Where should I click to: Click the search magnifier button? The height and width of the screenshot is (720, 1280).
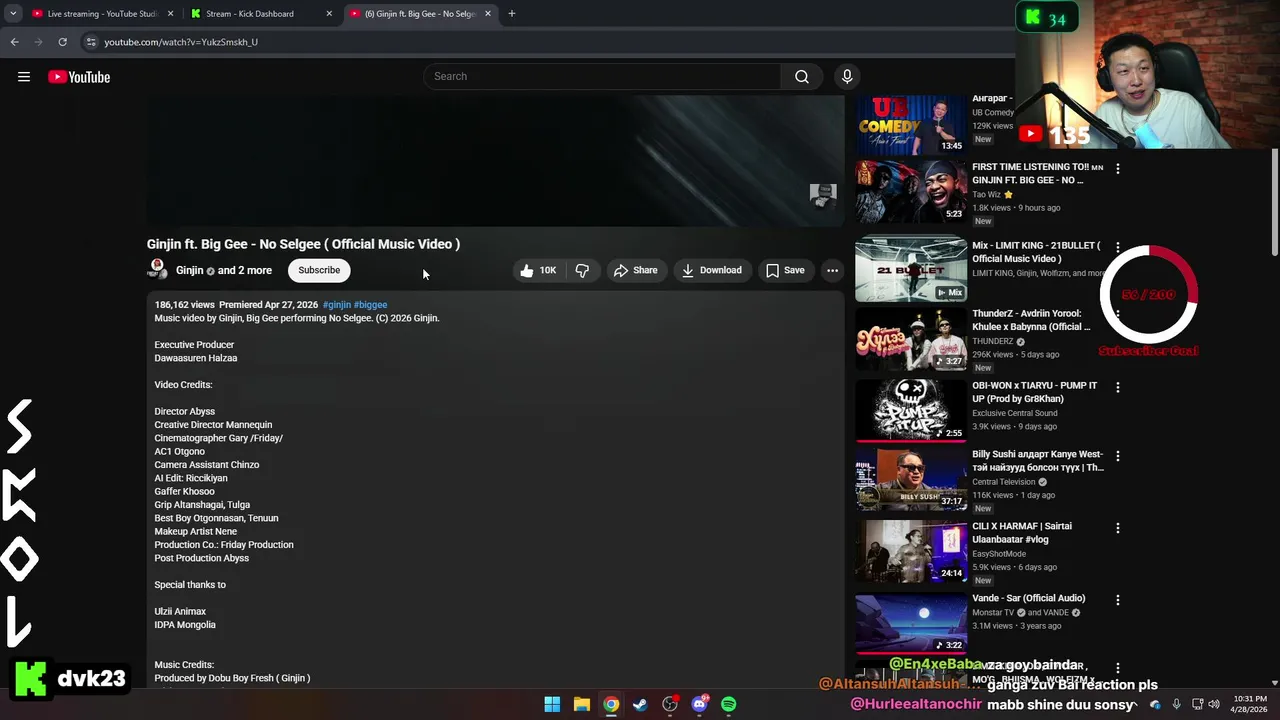click(x=802, y=77)
